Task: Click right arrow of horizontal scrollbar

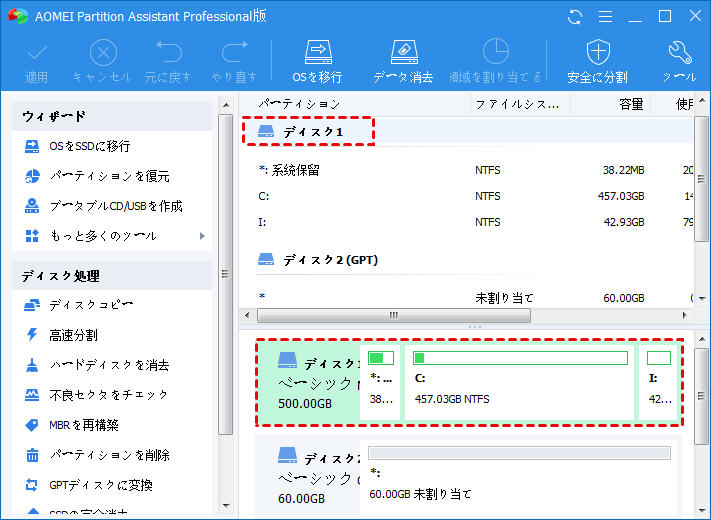Action: pos(685,315)
